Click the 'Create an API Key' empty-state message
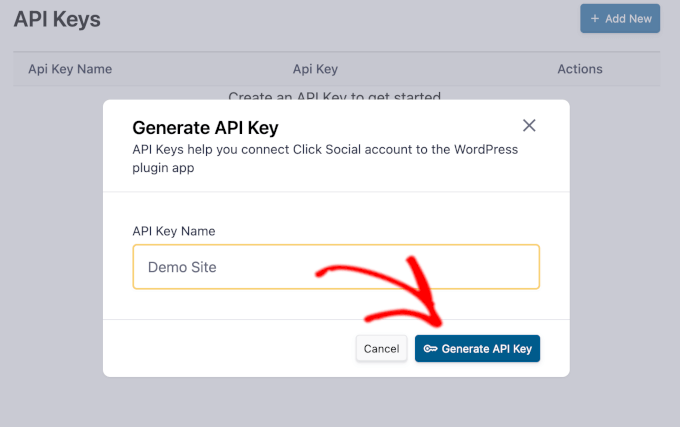Image resolution: width=680 pixels, height=427 pixels. 334,97
